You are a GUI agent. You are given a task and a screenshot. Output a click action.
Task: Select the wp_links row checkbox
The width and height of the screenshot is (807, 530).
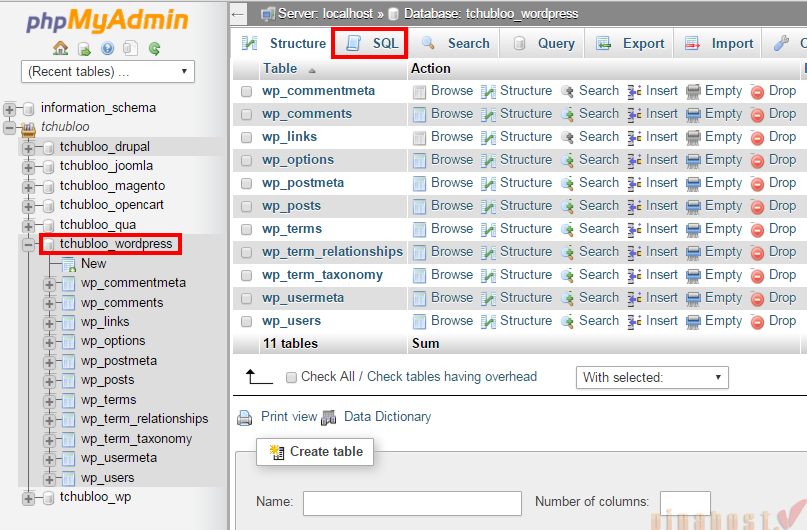[247, 137]
